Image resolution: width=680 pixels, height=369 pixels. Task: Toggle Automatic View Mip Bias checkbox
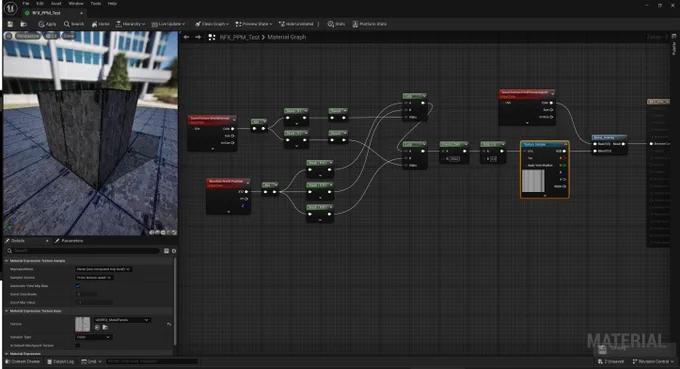pos(78,286)
